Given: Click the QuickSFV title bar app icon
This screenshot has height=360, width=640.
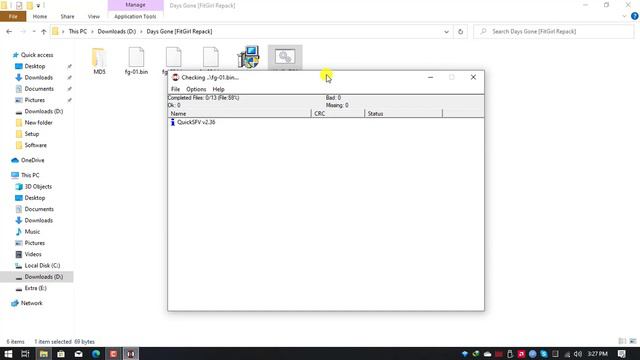Looking at the screenshot, I should pos(176,77).
